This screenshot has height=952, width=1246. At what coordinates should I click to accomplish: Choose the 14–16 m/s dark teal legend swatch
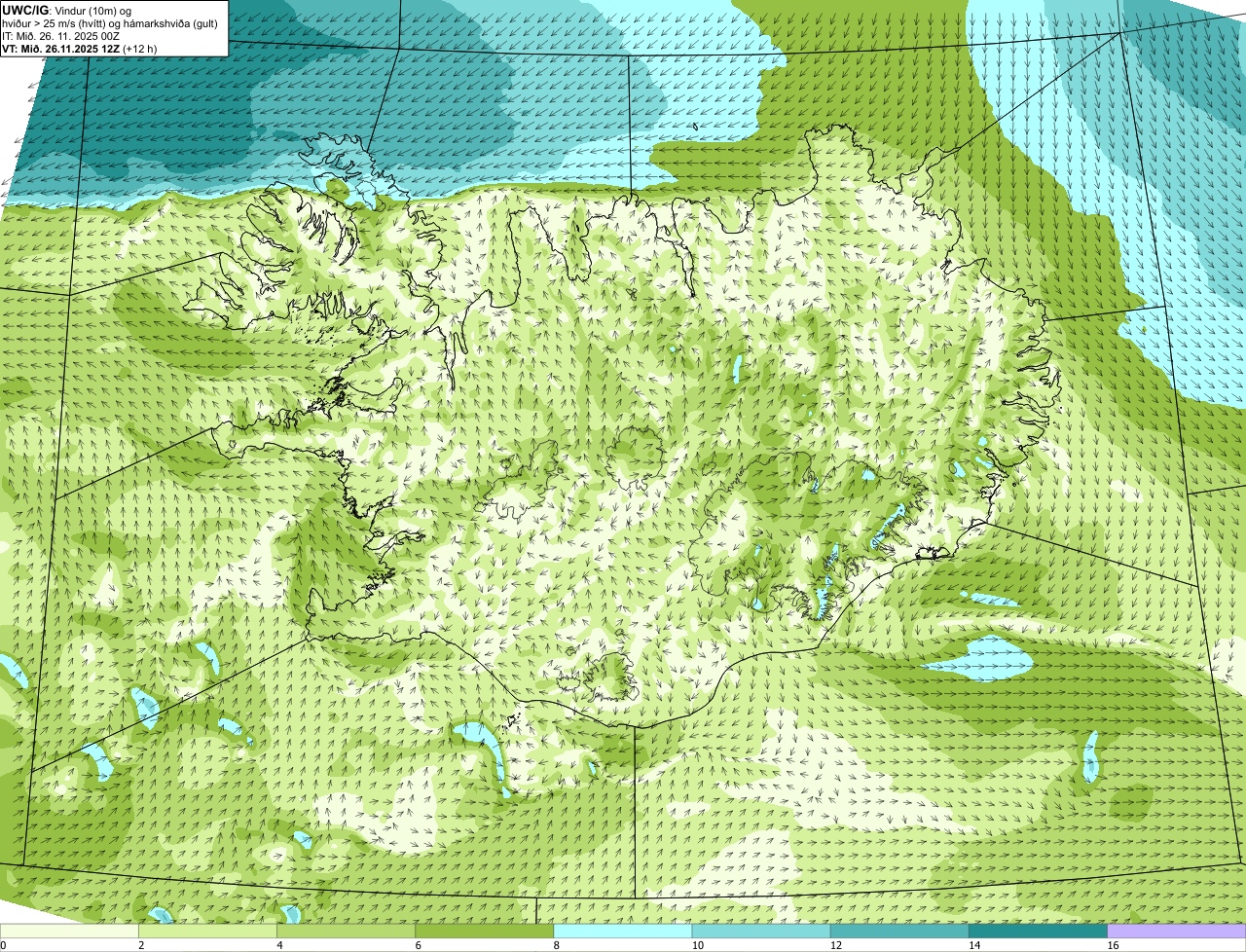click(x=1040, y=932)
